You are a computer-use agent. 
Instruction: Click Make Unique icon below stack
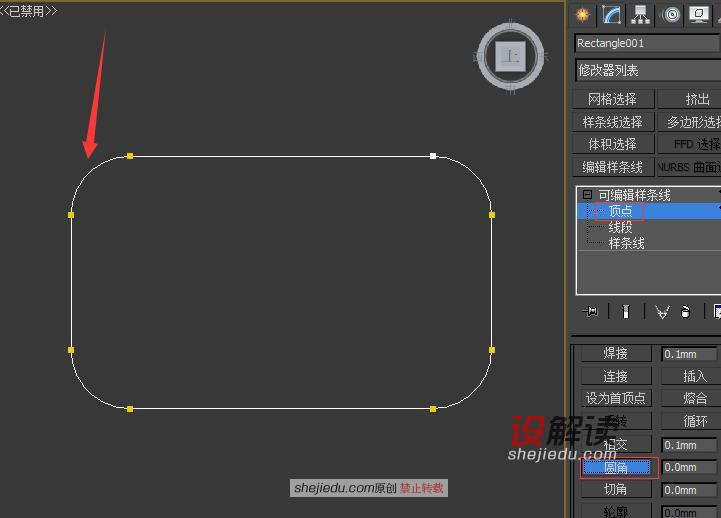click(662, 312)
